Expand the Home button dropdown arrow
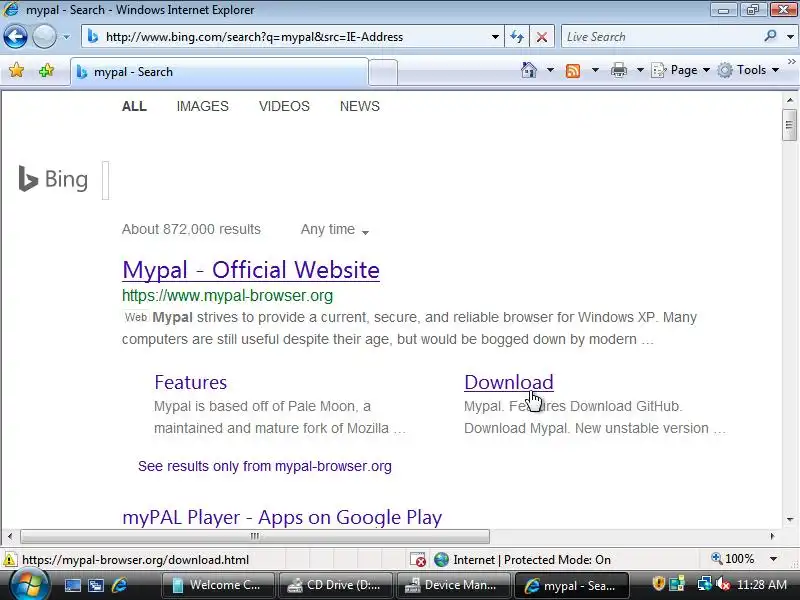Viewport: 800px width, 600px height. tap(550, 70)
